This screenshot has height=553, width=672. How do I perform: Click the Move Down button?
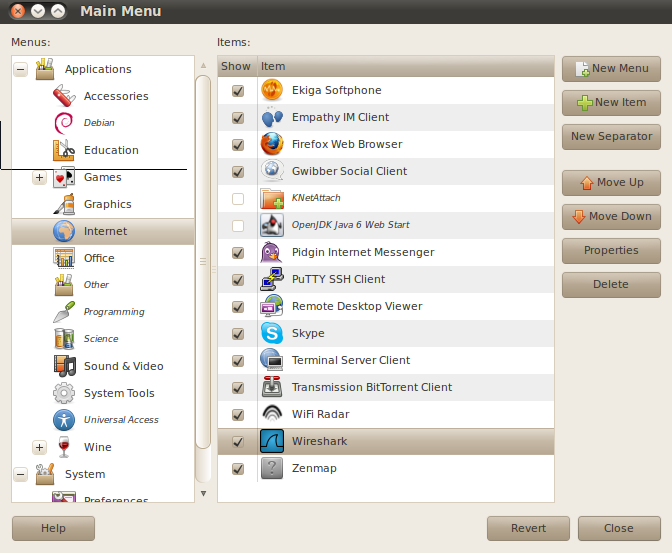[611, 216]
